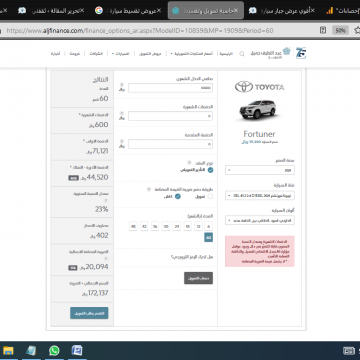Click the help icon beside monthly income field
The width and height of the screenshot is (360, 360).
coord(122,84)
